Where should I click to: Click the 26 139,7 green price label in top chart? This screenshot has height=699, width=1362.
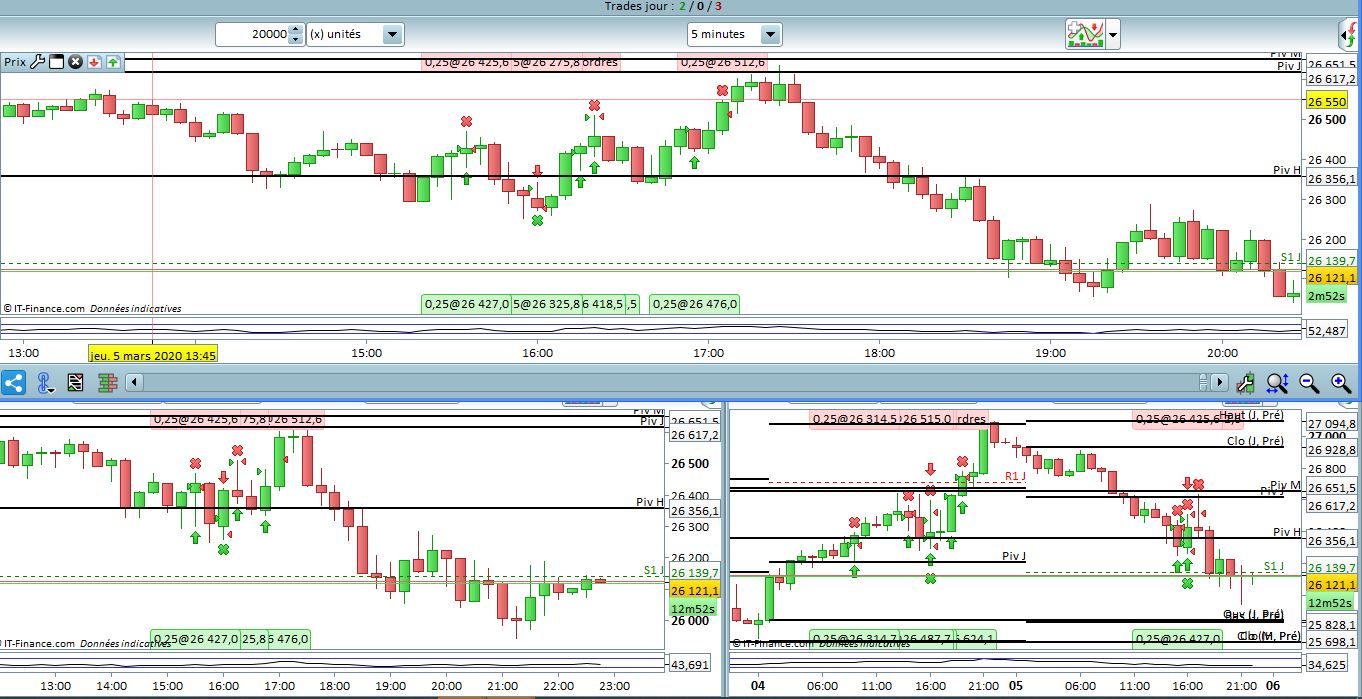(x=1332, y=260)
